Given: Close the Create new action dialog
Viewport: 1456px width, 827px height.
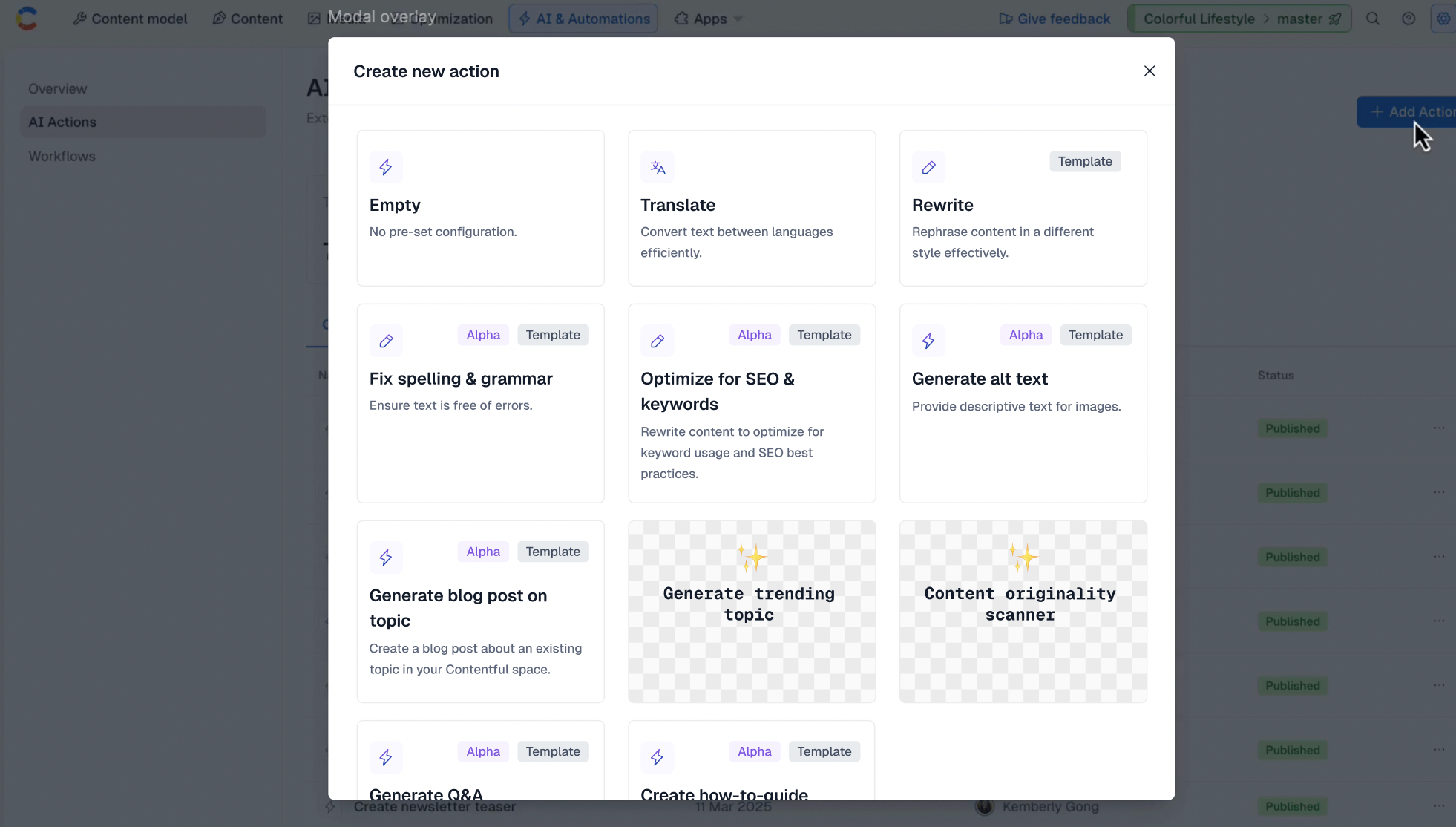Looking at the screenshot, I should [1150, 71].
